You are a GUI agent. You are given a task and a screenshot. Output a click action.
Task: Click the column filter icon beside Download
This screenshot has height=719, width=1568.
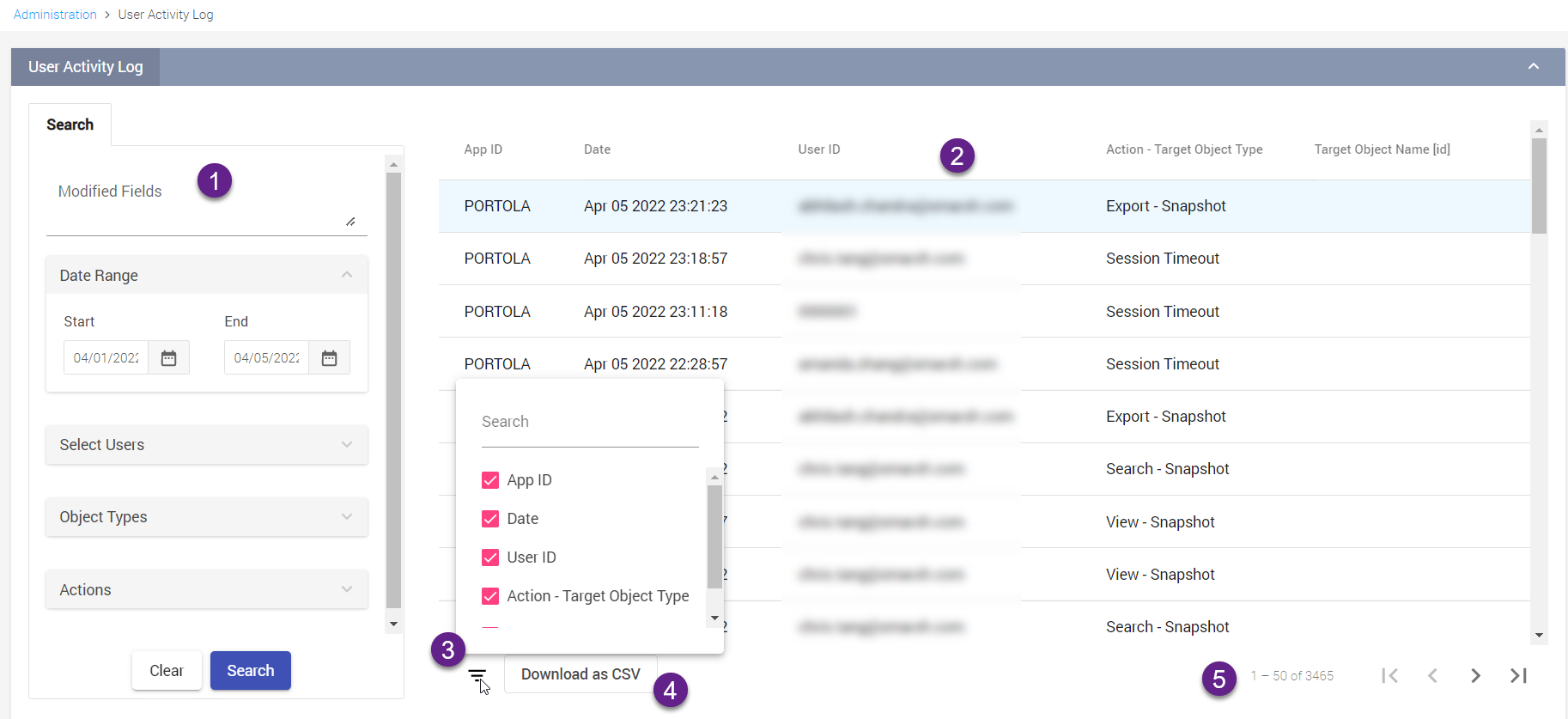coord(477,677)
